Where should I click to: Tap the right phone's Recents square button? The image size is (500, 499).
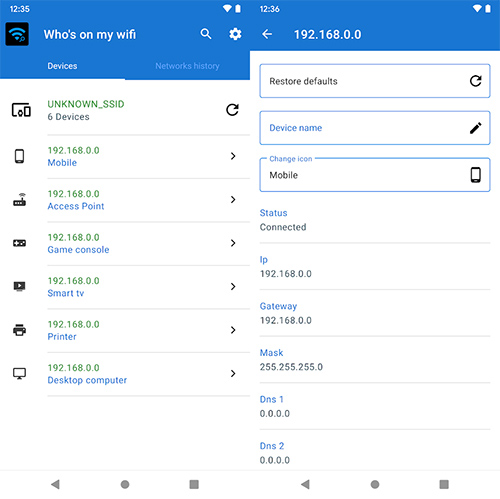444,484
